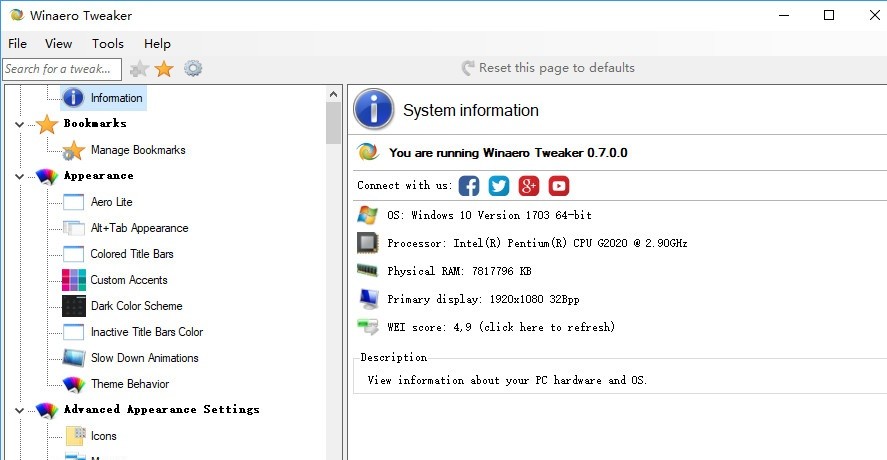Click the Bookmarks category label
887x460 pixels.
tap(95, 123)
